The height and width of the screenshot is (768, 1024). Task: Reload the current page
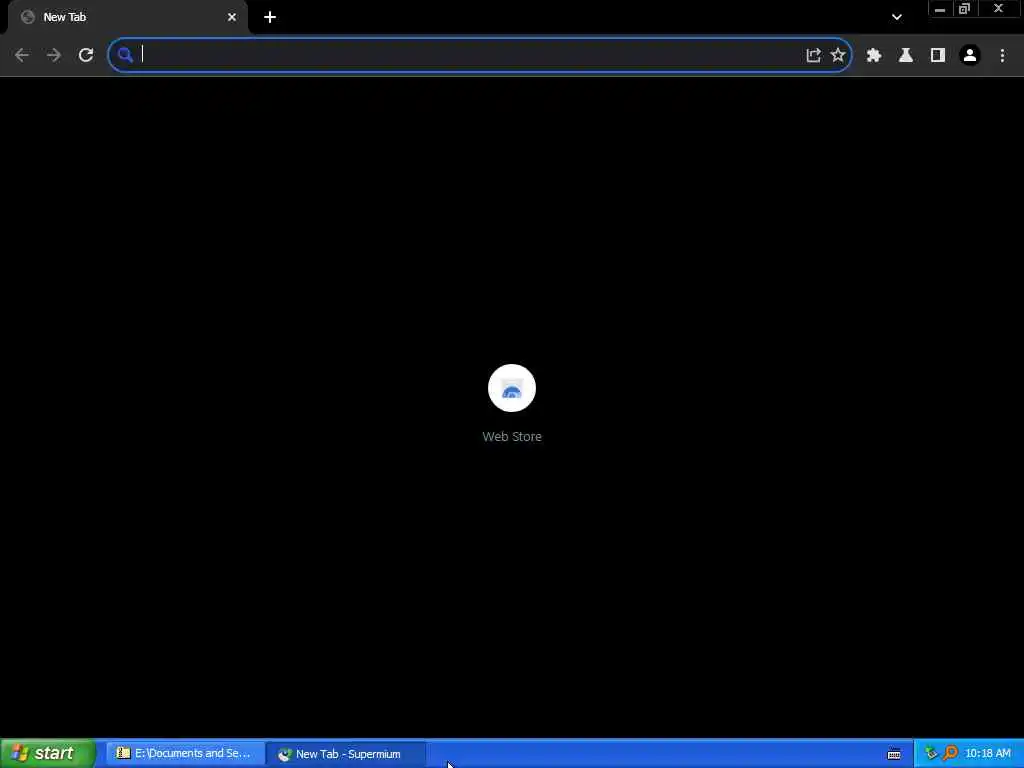point(86,56)
